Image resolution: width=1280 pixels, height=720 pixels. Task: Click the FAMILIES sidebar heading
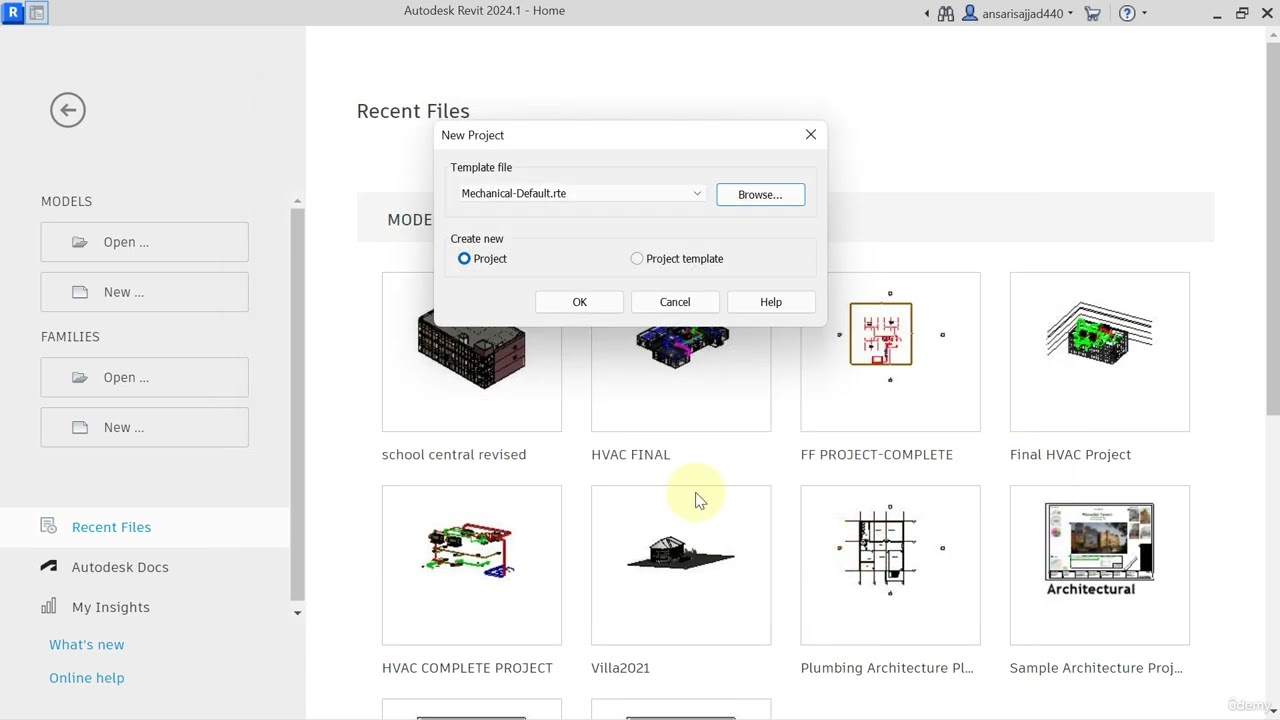[x=70, y=337]
